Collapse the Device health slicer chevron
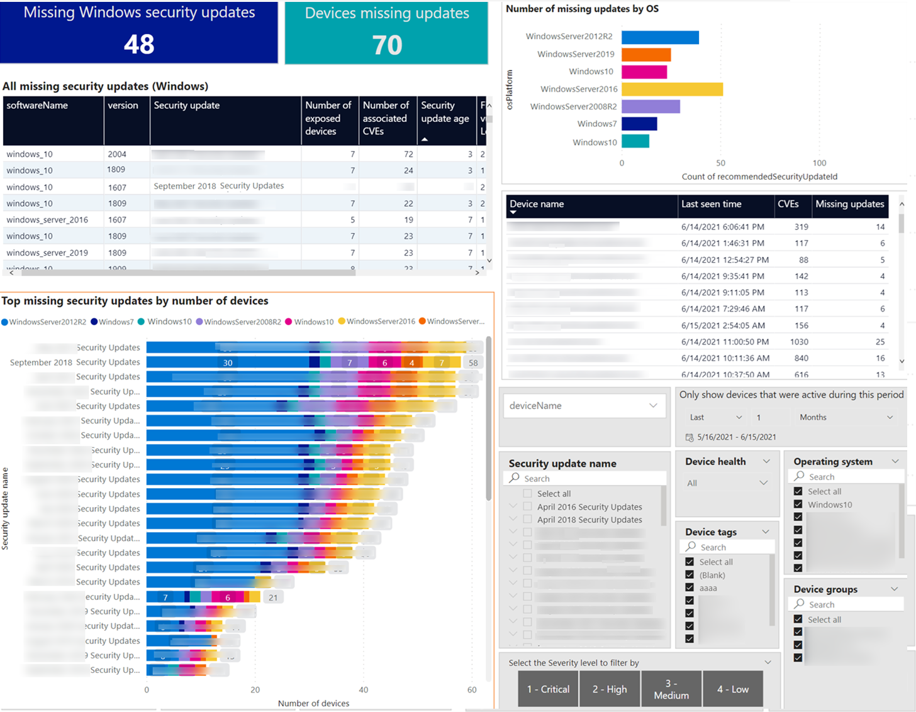Viewport: 916px width, 712px height. pos(766,461)
